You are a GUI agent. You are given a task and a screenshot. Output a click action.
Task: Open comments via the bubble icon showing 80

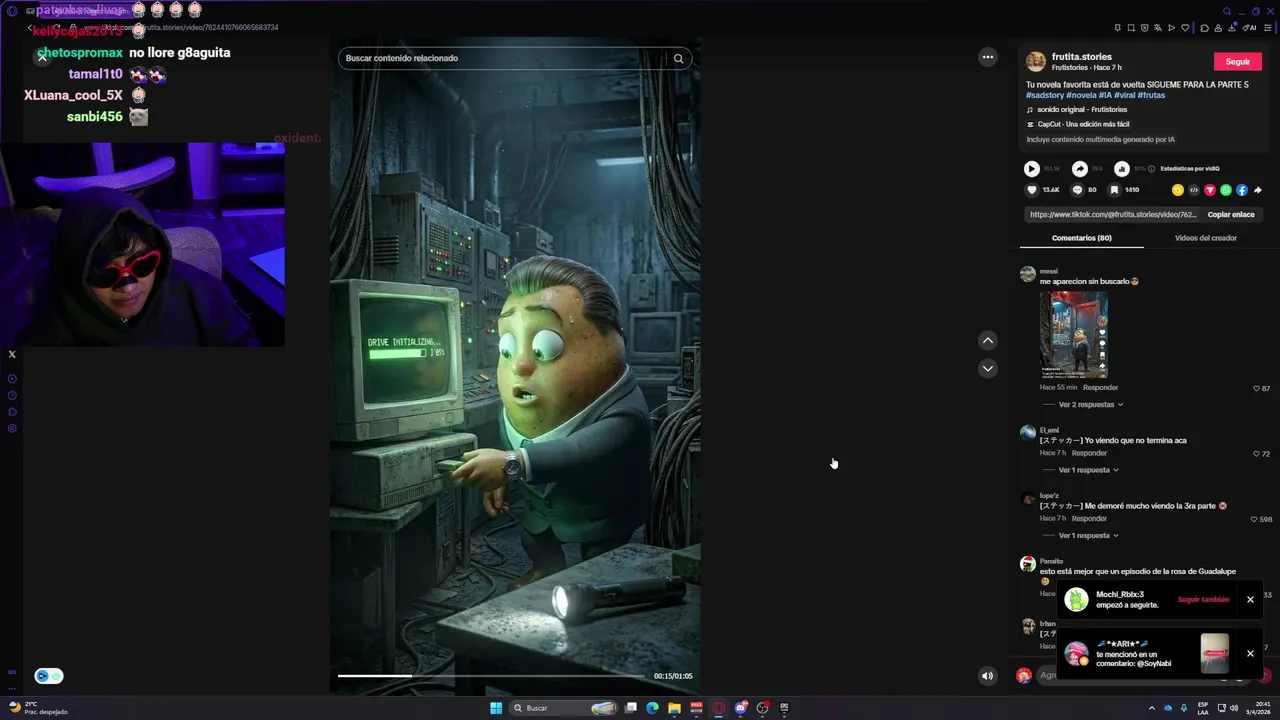(1077, 190)
